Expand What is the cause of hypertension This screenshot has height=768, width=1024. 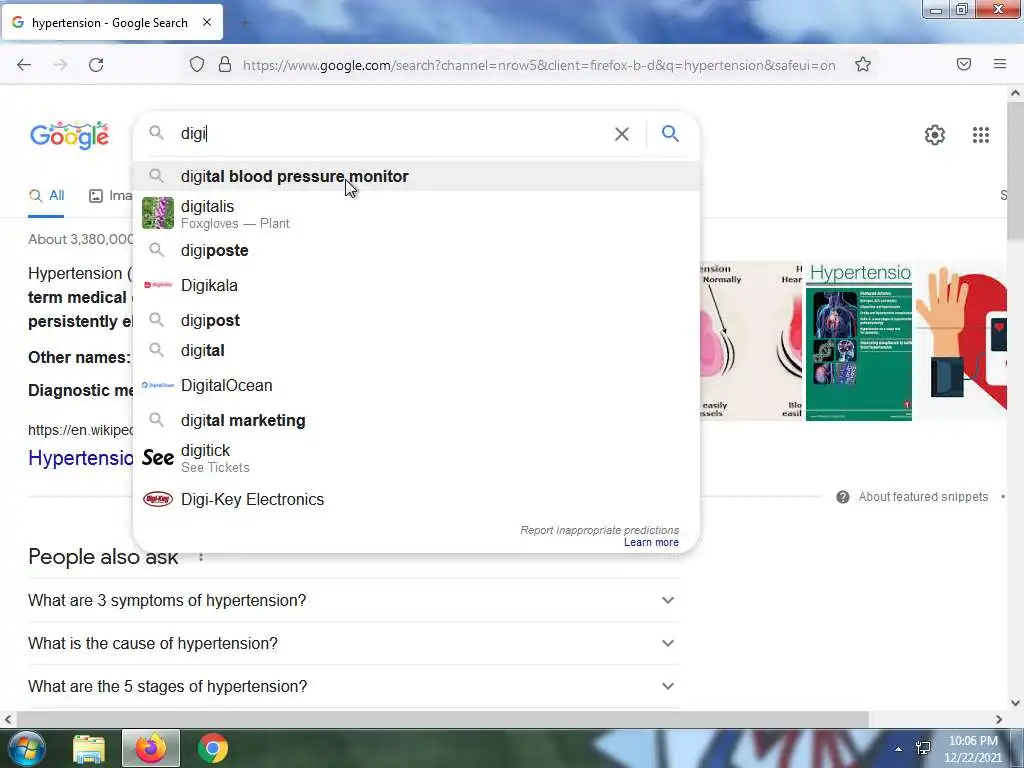click(x=354, y=643)
